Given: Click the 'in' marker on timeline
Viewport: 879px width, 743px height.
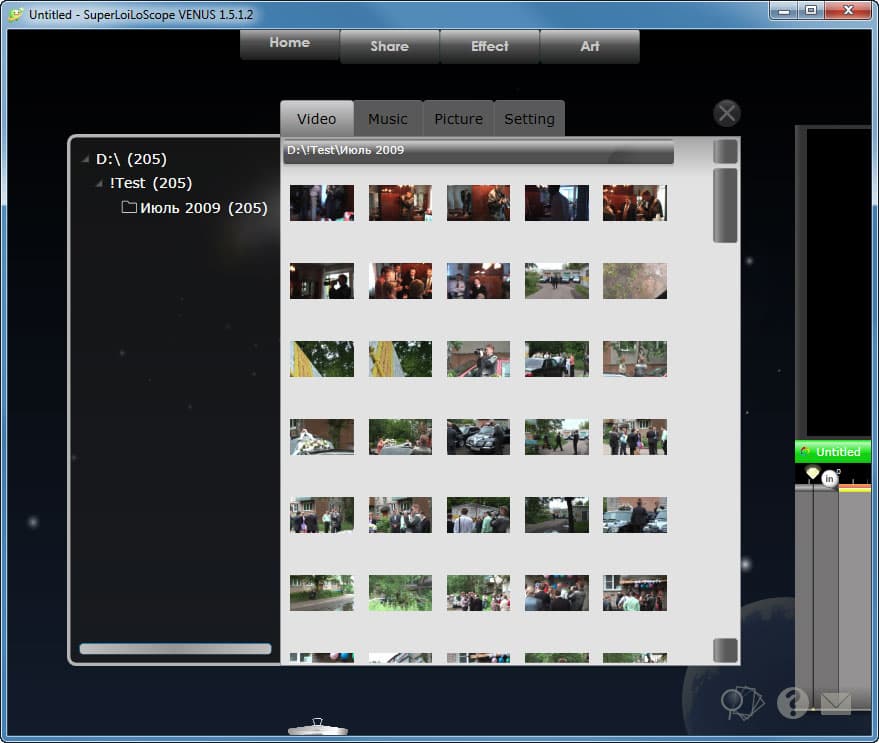Looking at the screenshot, I should (x=829, y=479).
